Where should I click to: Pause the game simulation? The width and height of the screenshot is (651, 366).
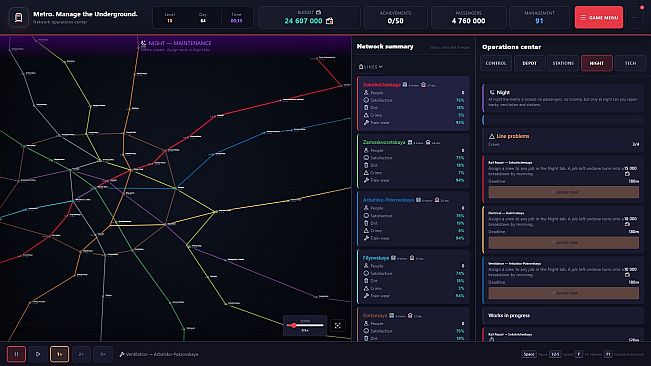pos(16,354)
